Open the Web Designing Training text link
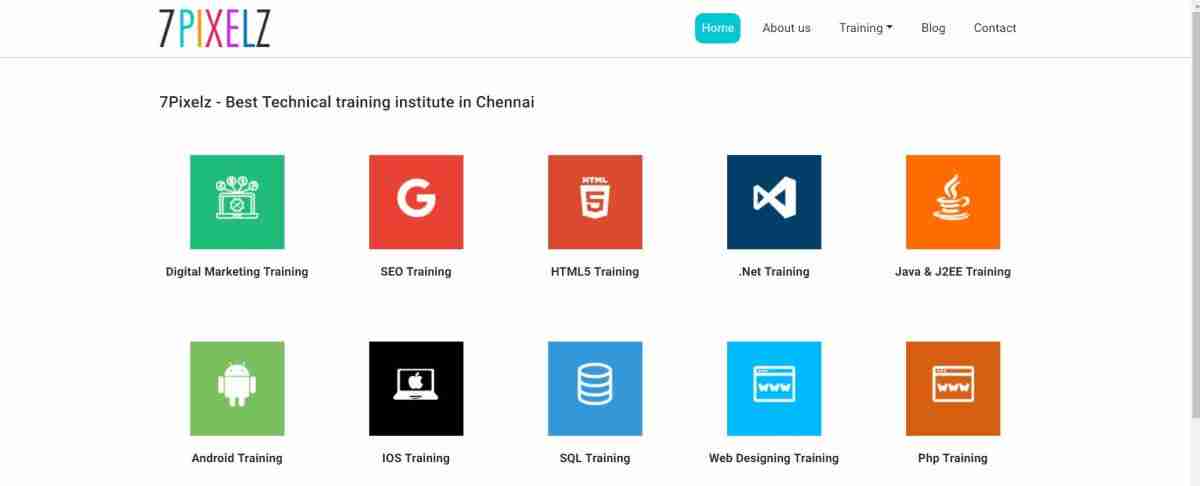Image resolution: width=1200 pixels, height=486 pixels. [x=774, y=458]
